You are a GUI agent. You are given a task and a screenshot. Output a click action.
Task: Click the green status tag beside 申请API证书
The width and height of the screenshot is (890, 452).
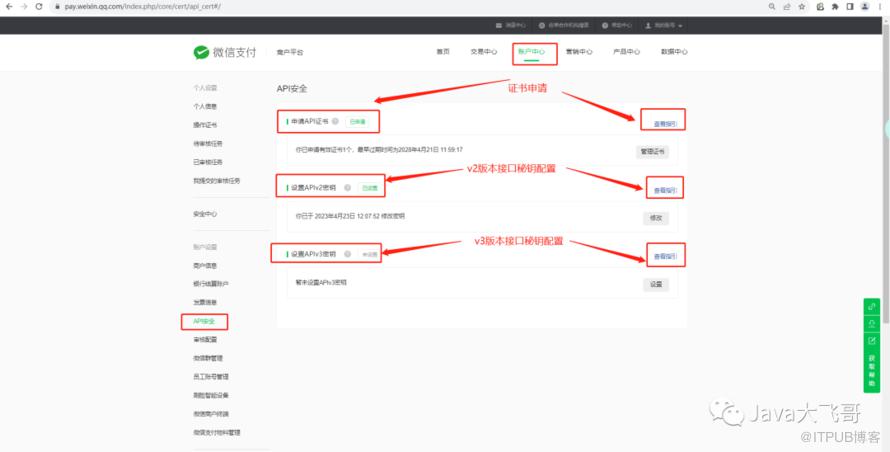(357, 122)
